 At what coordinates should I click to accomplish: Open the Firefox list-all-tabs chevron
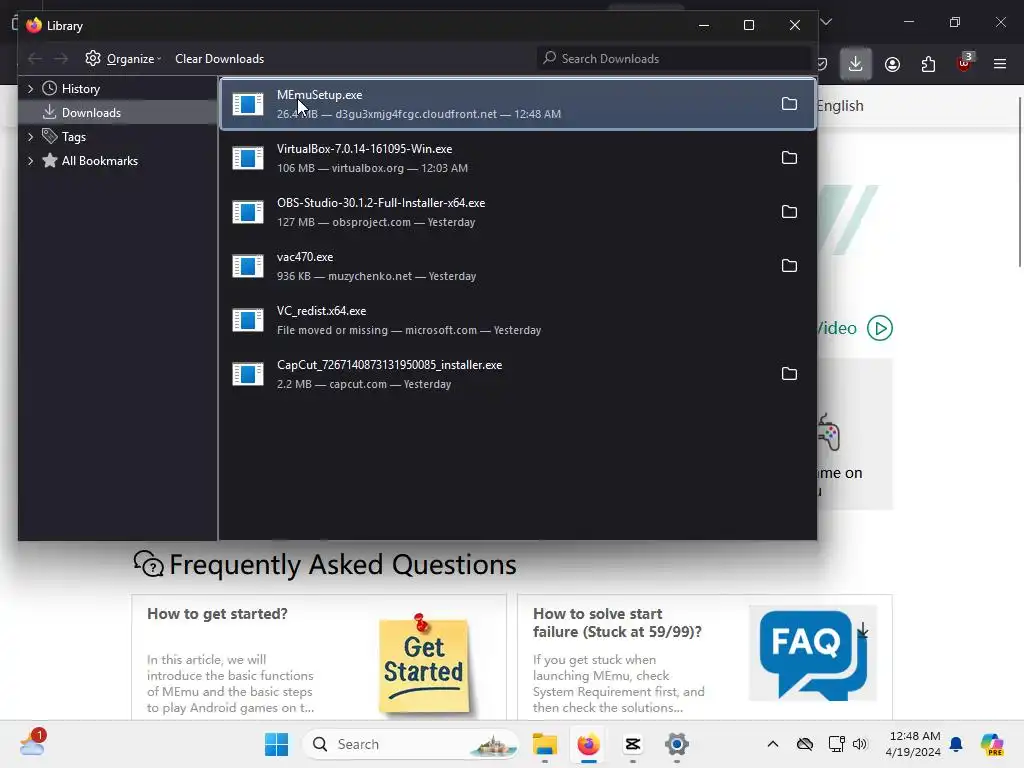click(826, 22)
